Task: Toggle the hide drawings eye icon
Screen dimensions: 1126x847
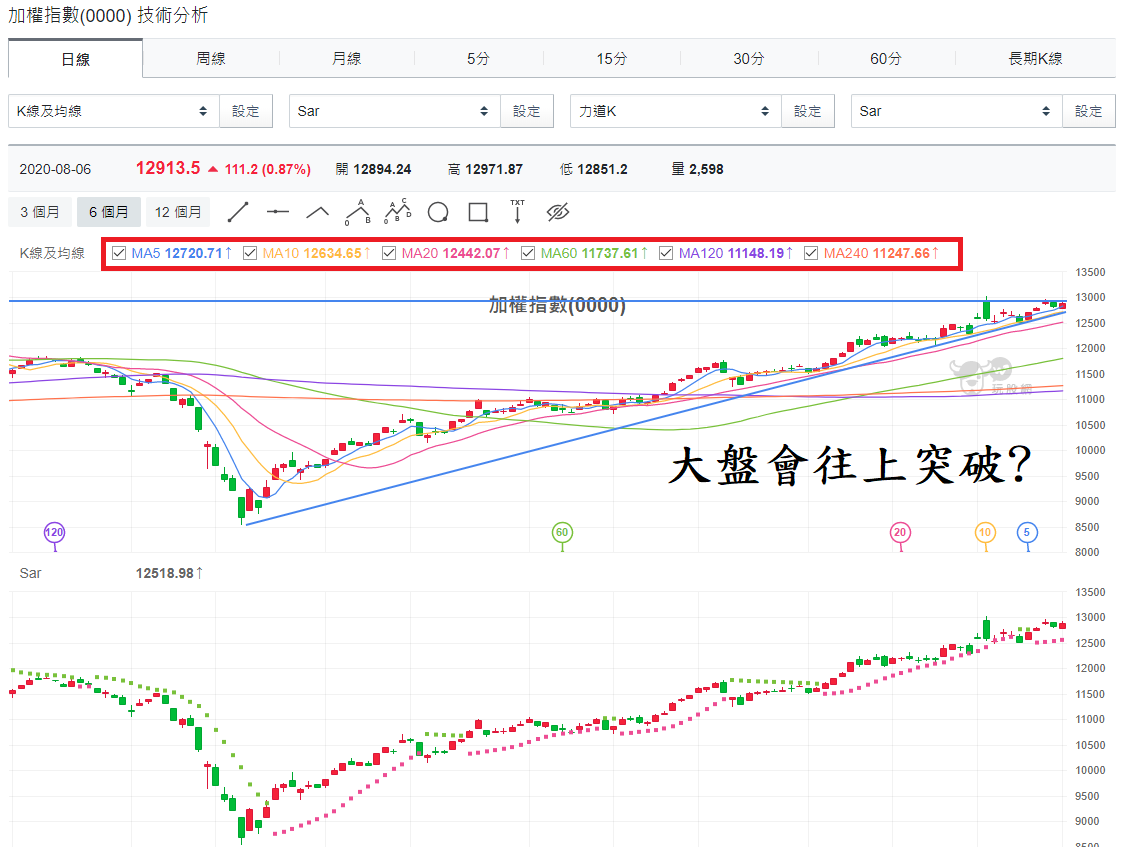Action: (558, 212)
